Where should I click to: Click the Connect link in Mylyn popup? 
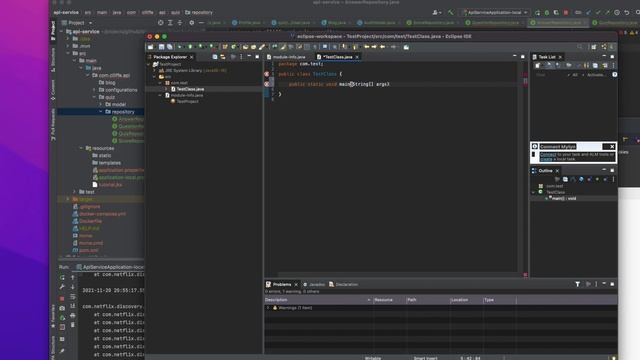click(x=548, y=155)
